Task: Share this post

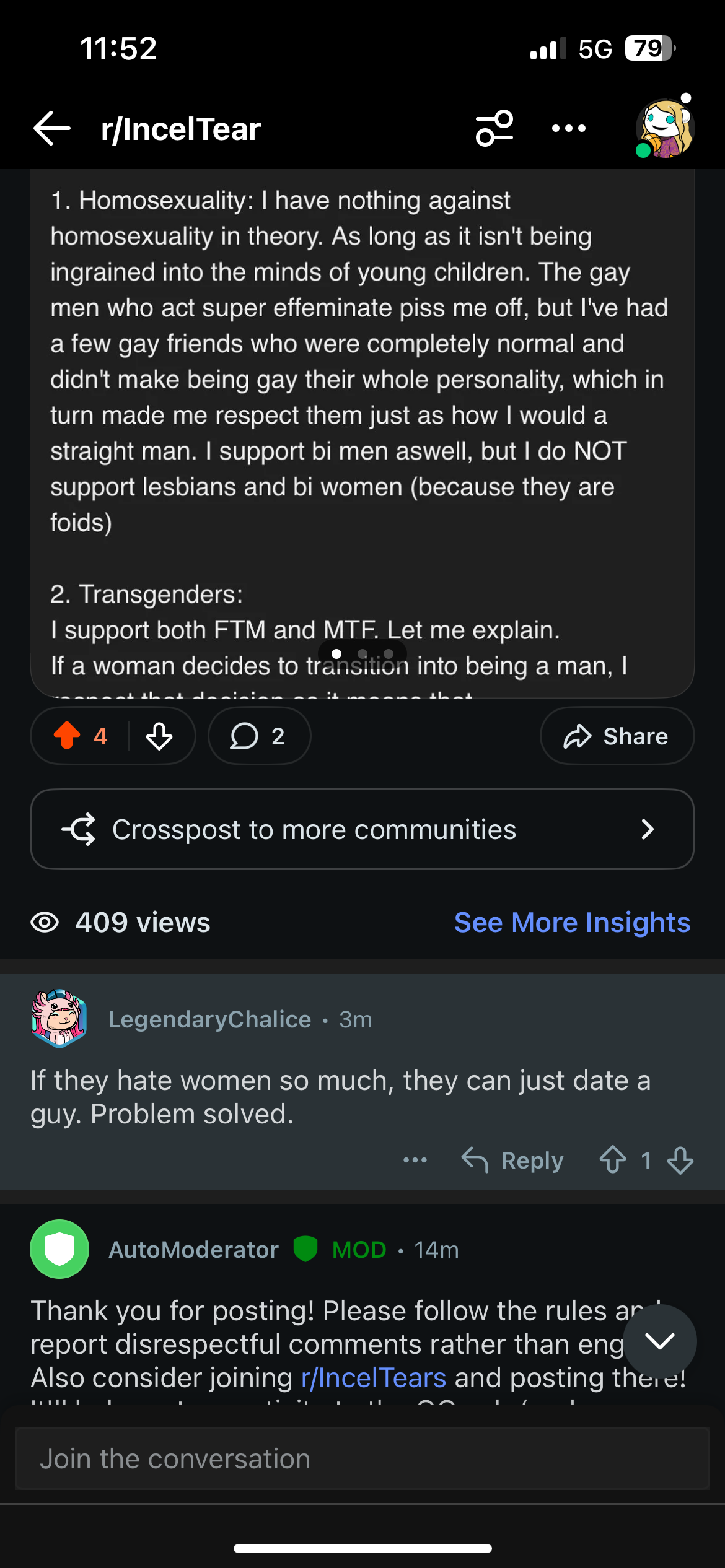Action: tap(617, 736)
